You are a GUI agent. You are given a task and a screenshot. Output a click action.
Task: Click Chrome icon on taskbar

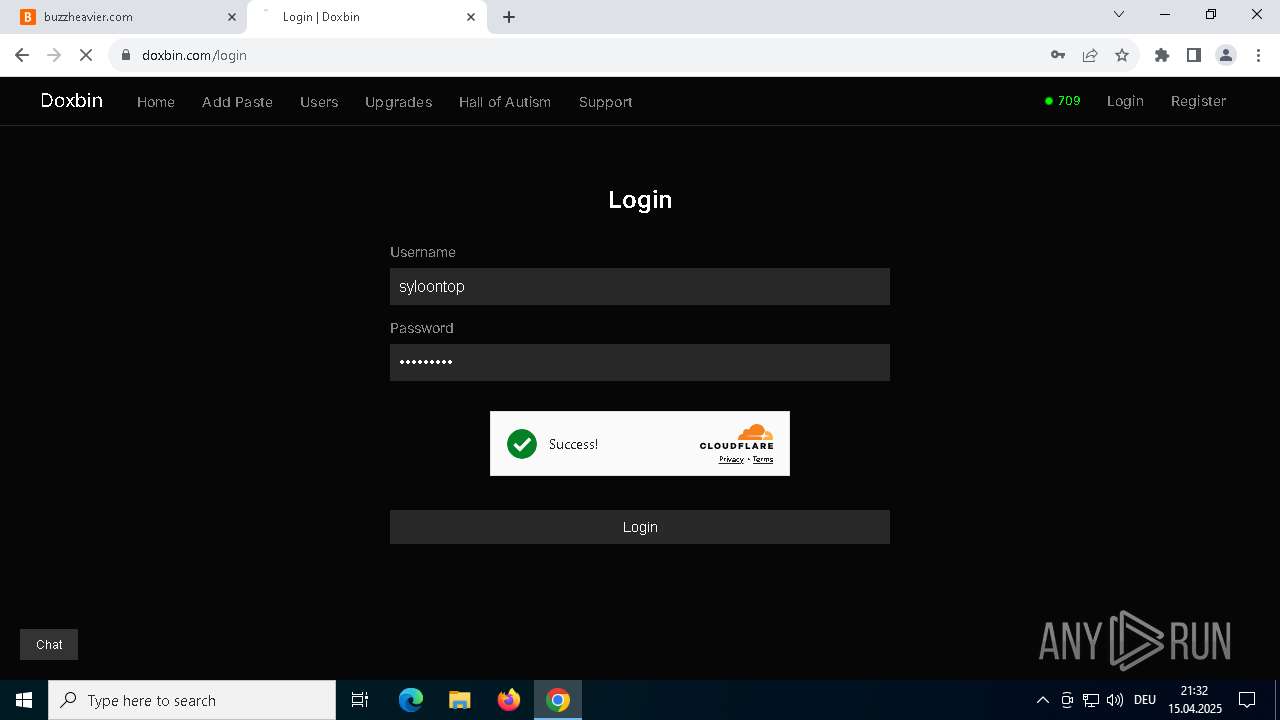click(x=558, y=700)
